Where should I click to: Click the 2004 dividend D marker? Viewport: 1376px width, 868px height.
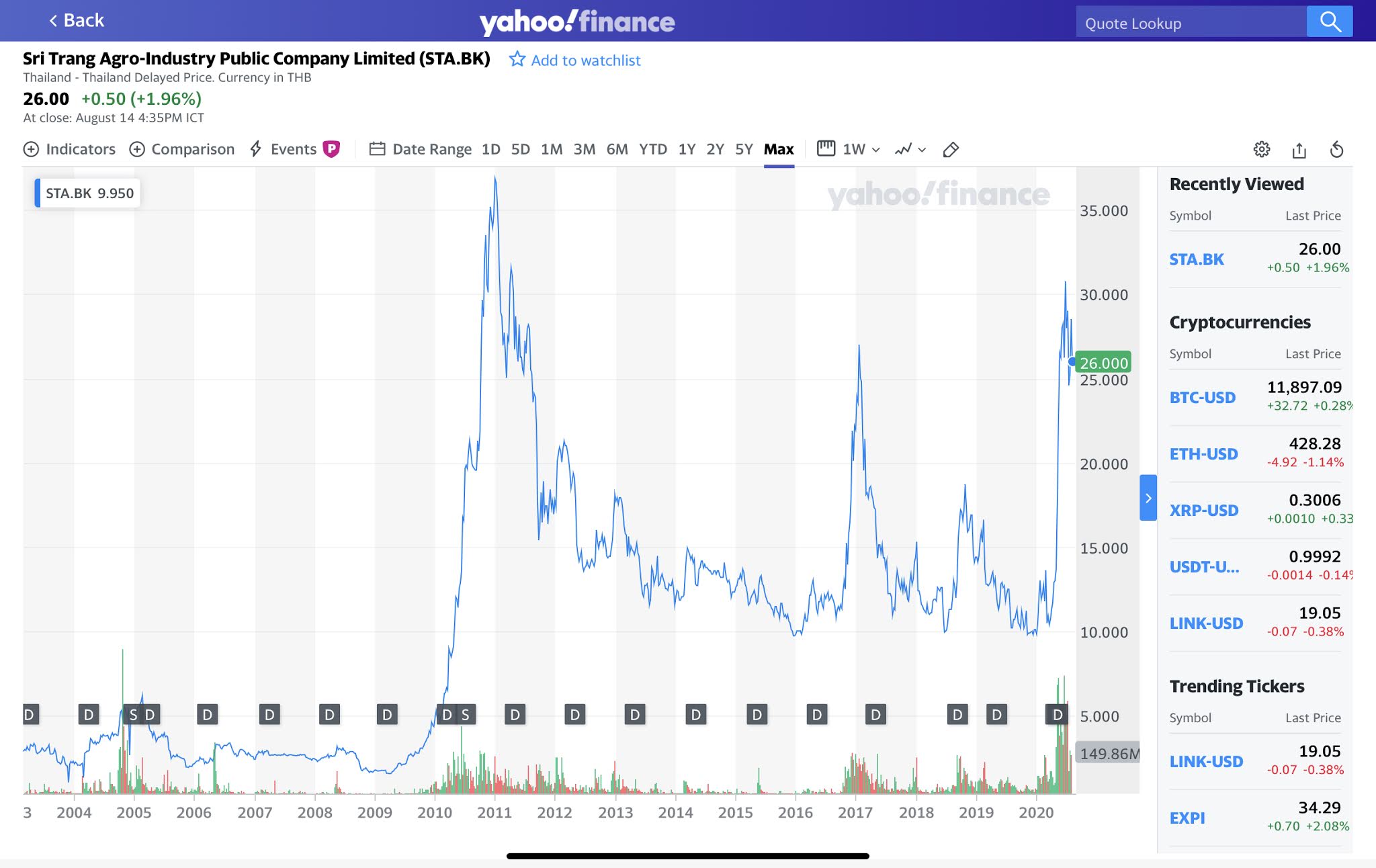[88, 715]
